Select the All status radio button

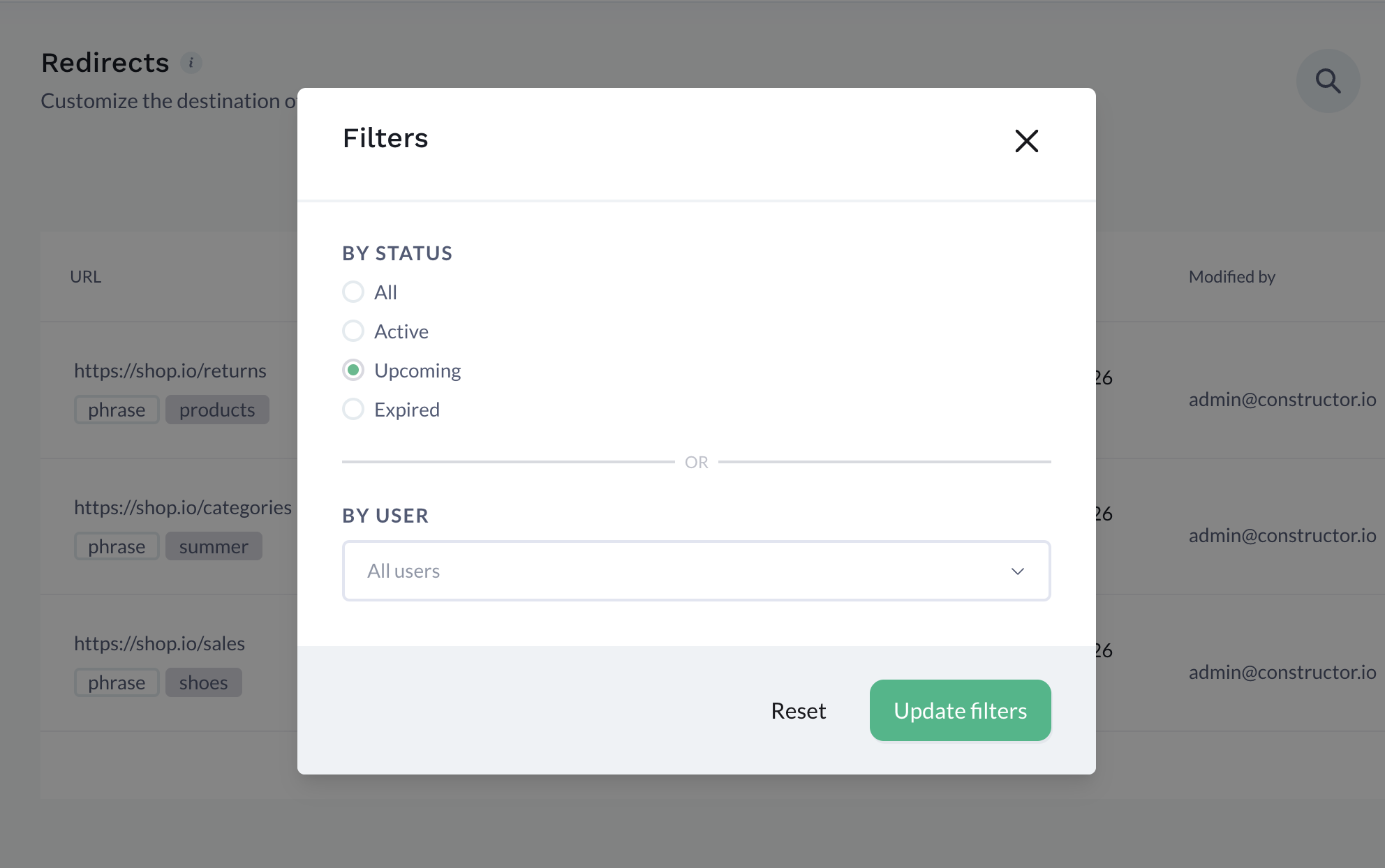point(353,292)
